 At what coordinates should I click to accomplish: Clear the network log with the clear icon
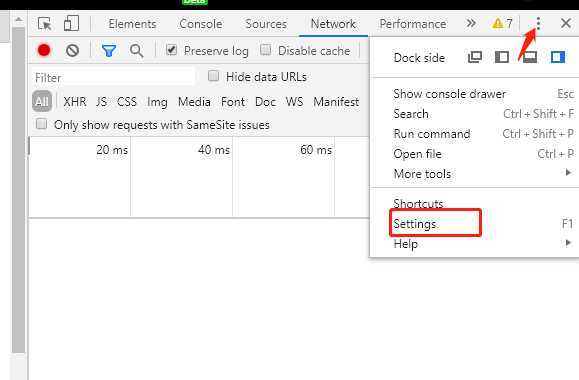click(72, 50)
